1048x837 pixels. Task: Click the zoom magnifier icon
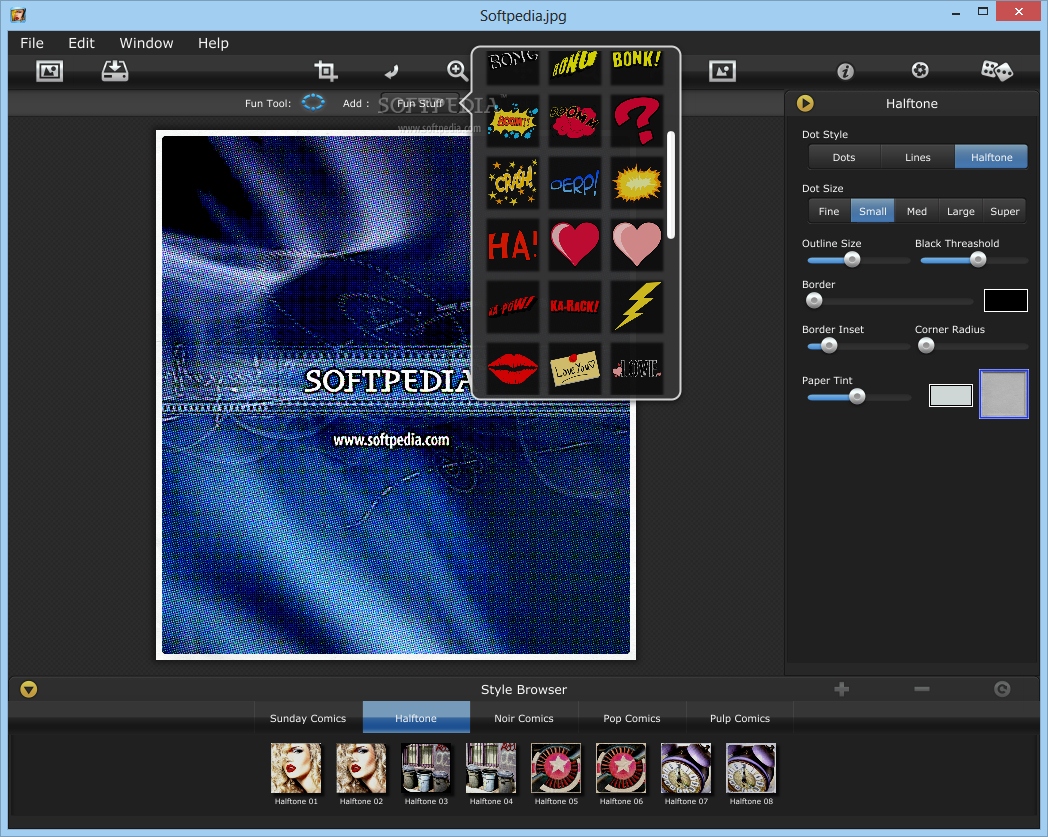tap(457, 71)
